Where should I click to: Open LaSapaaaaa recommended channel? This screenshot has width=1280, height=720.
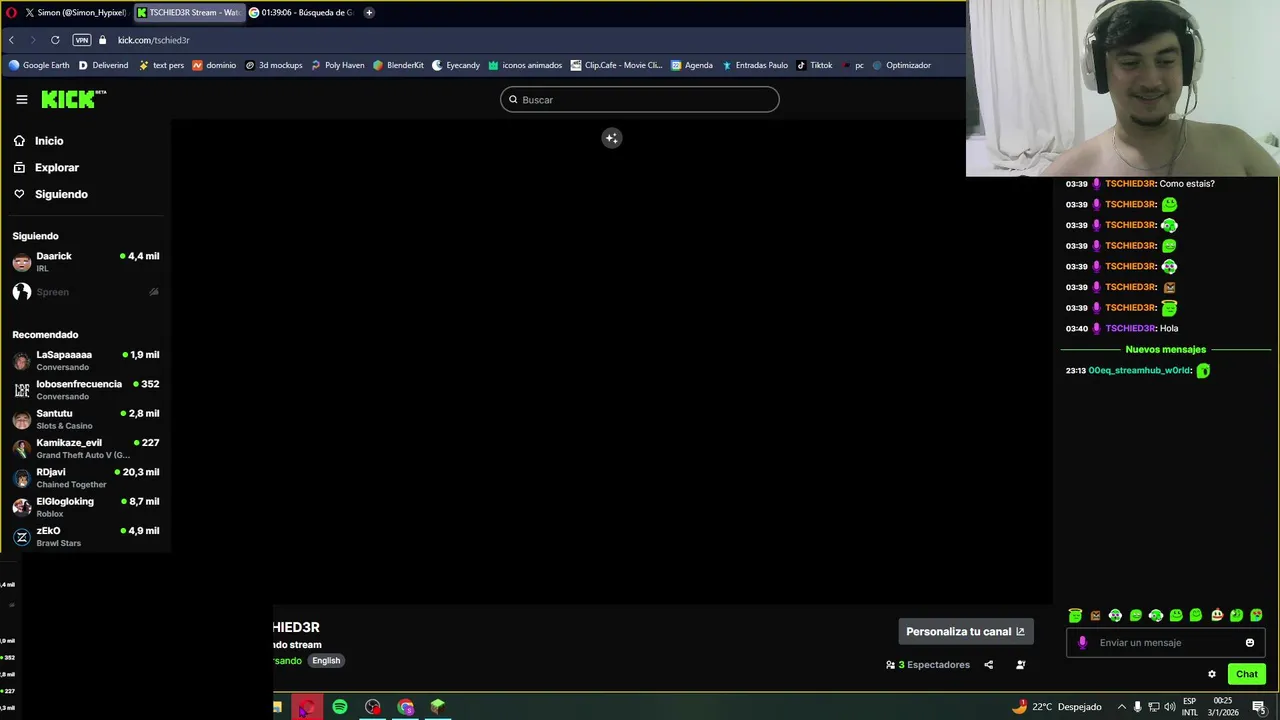[86, 360]
